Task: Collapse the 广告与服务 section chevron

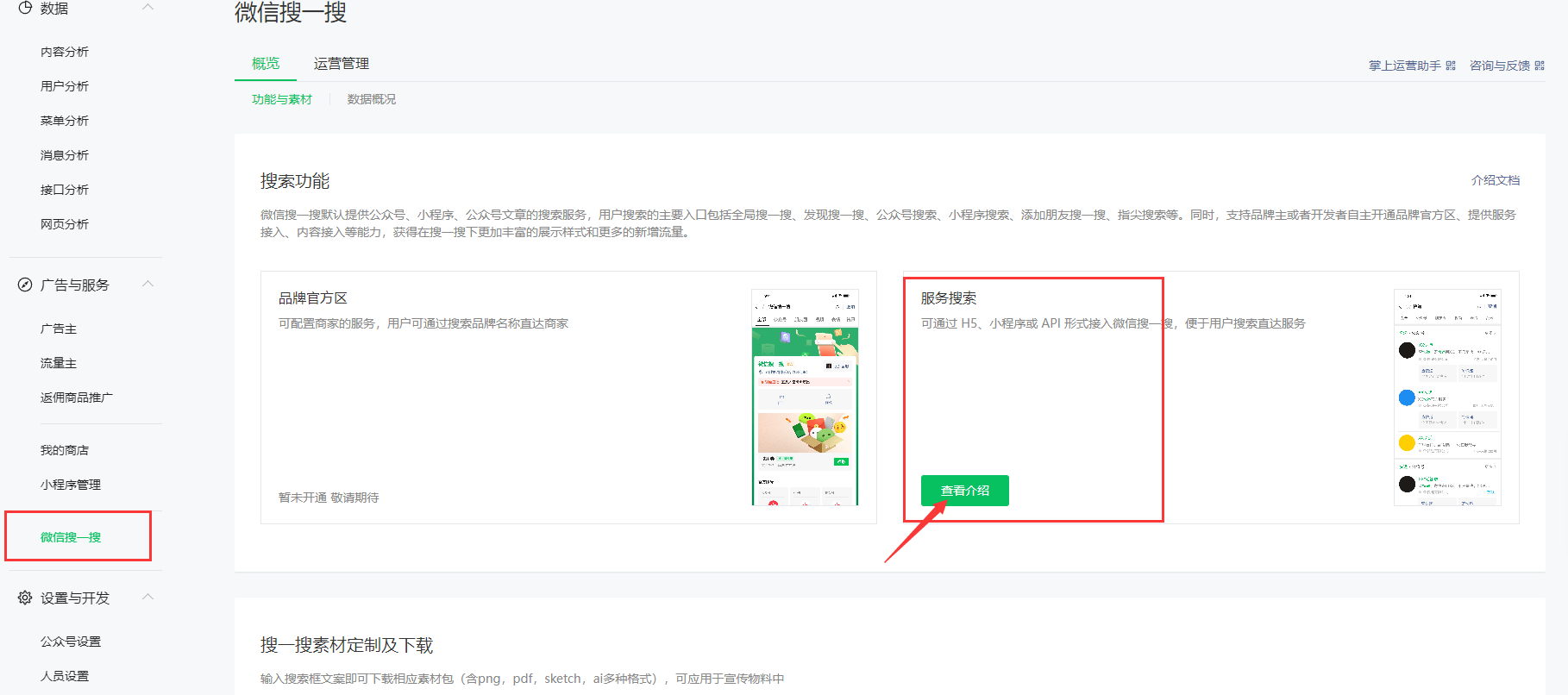Action: point(147,284)
